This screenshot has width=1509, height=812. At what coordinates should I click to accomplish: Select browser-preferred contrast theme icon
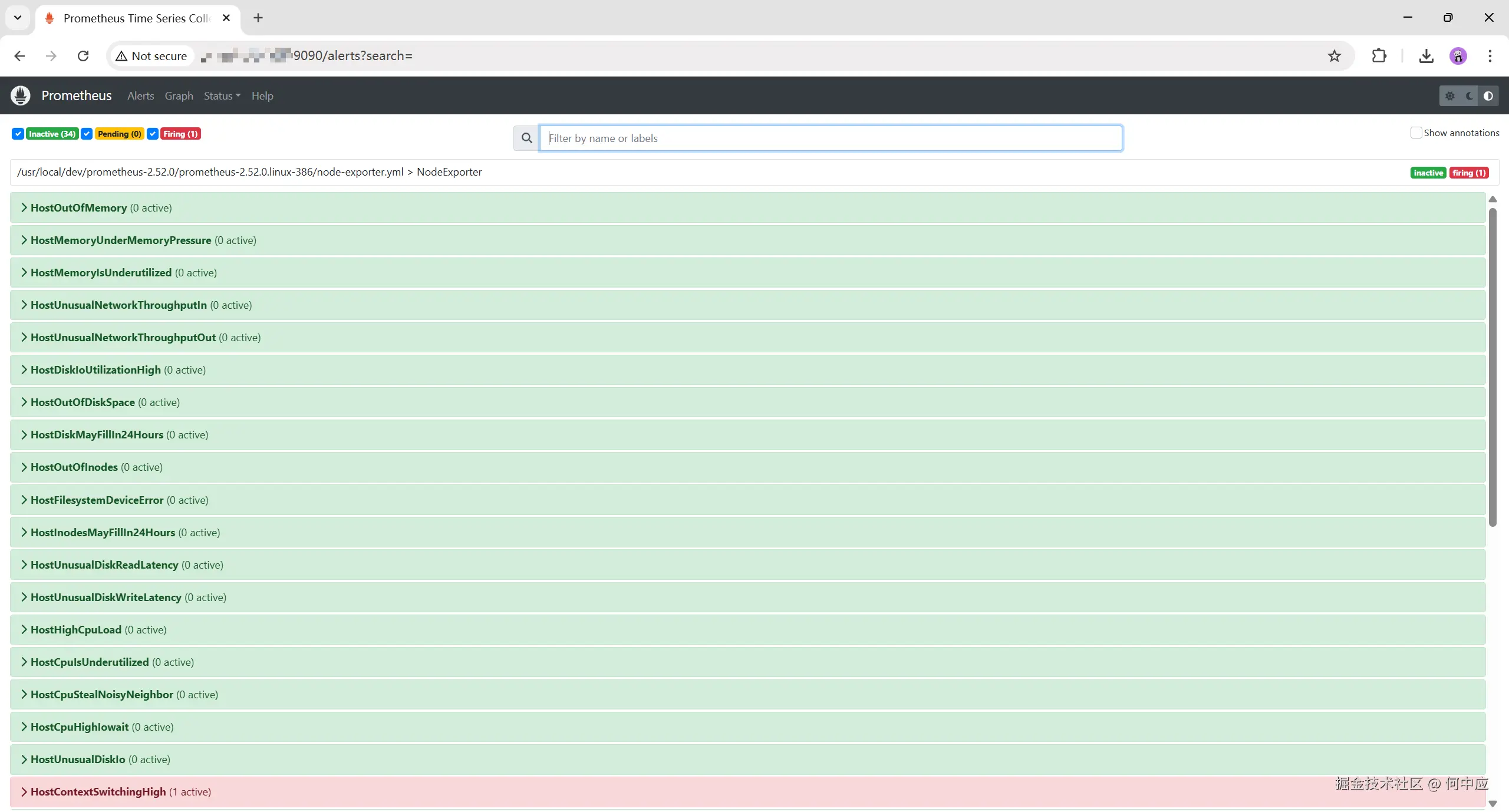click(x=1488, y=96)
